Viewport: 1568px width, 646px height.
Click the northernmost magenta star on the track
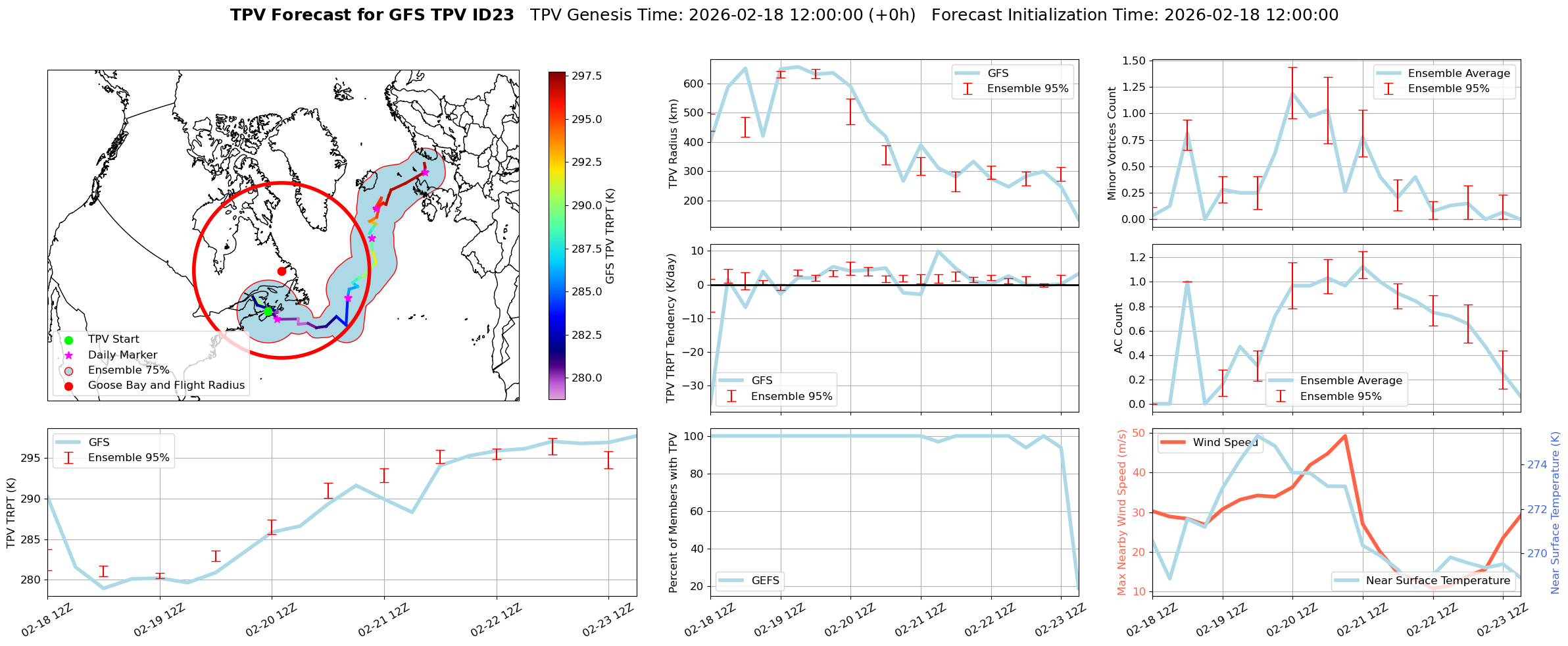coord(425,172)
